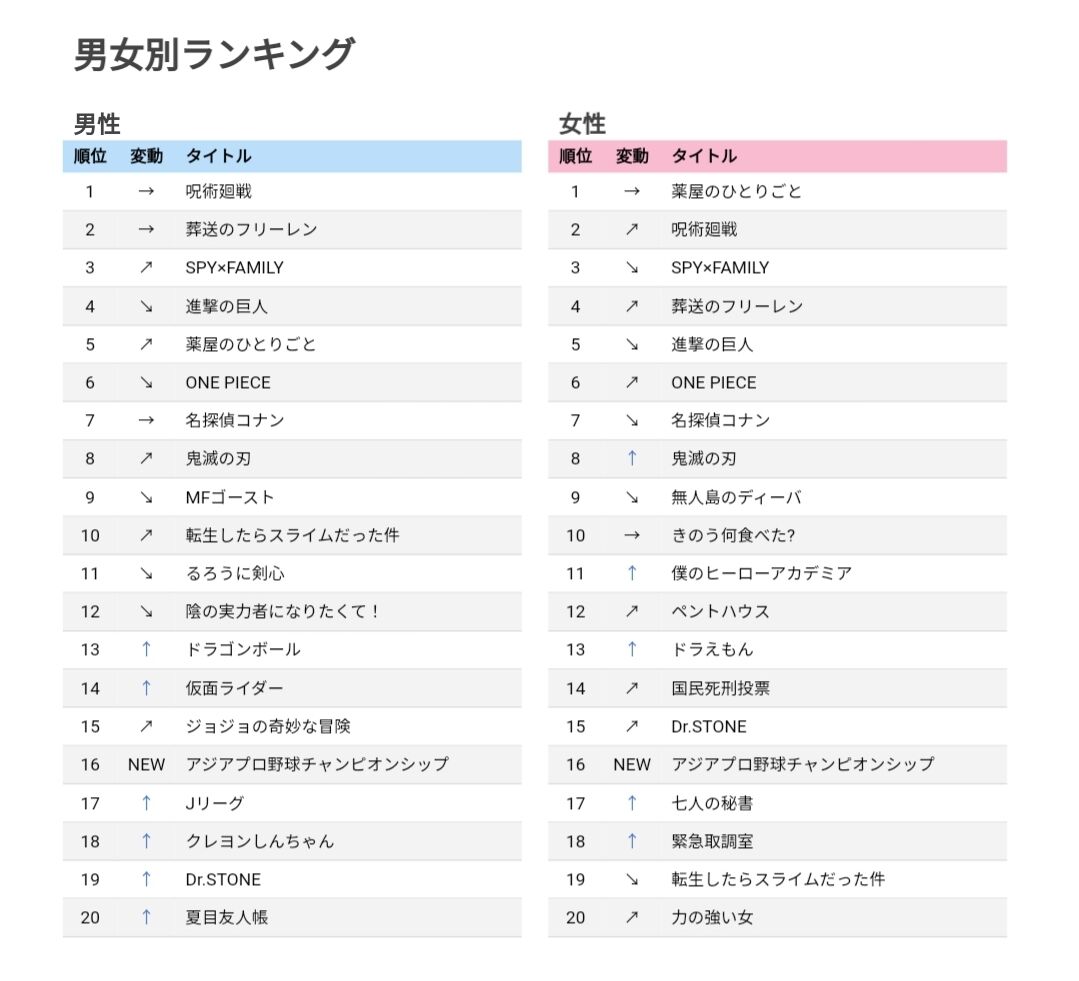Click the NEW badge in female rank 16
This screenshot has height=981, width=1079.
point(632,764)
